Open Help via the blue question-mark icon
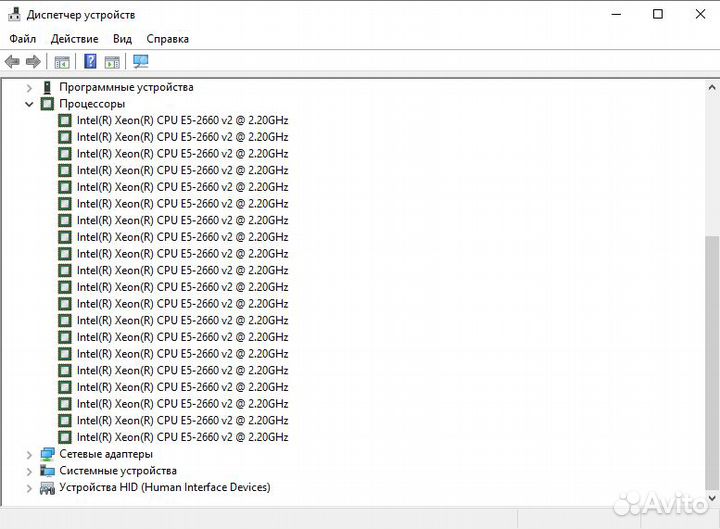The height and width of the screenshot is (529, 720). click(x=90, y=61)
